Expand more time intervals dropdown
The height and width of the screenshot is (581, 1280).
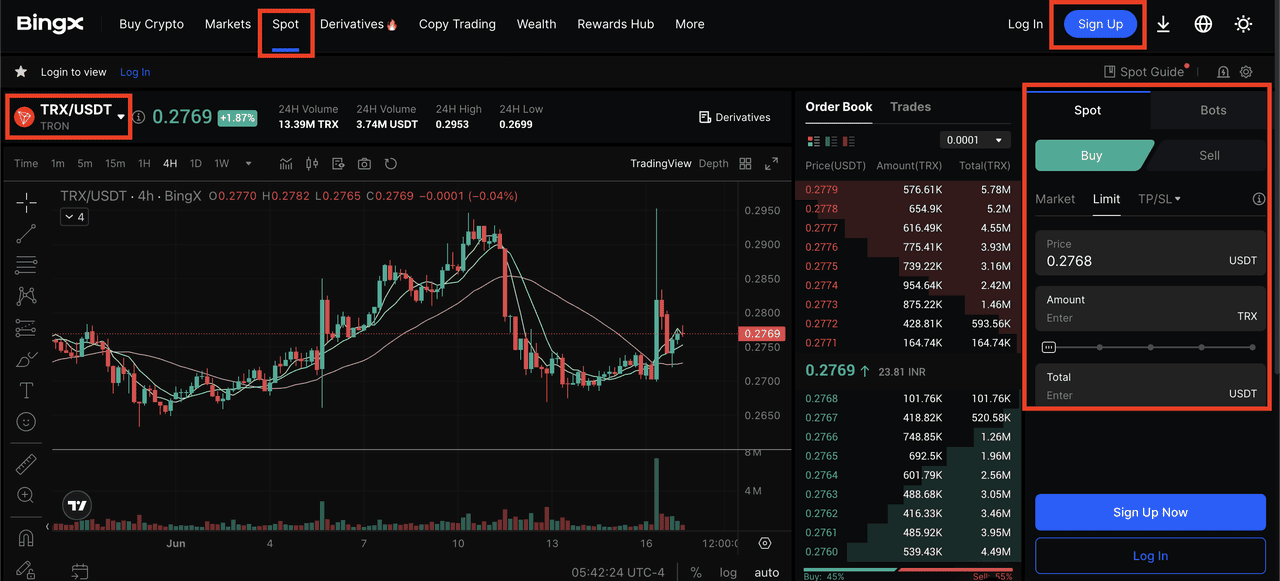point(248,163)
